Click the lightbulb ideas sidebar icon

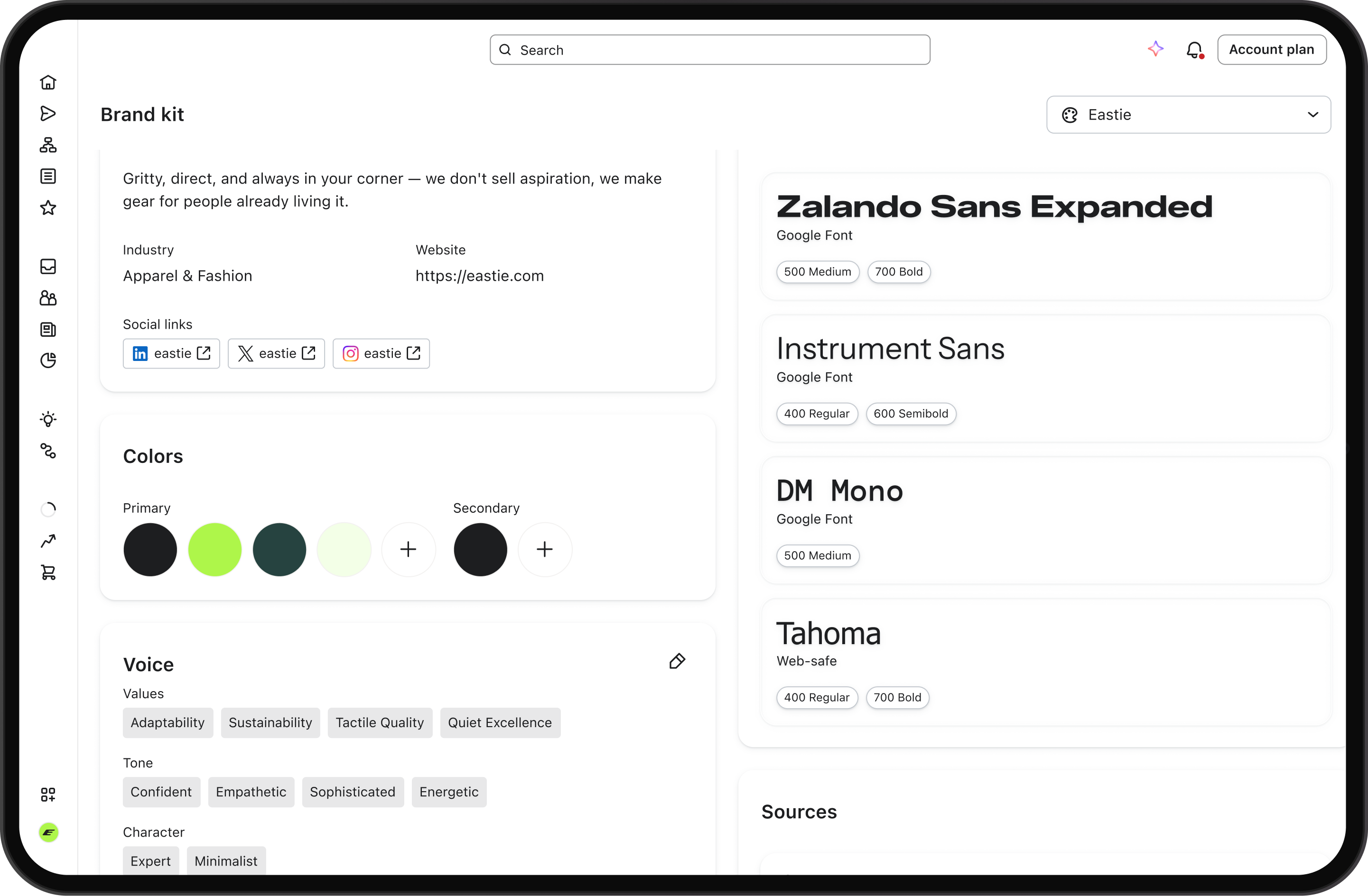(x=48, y=419)
